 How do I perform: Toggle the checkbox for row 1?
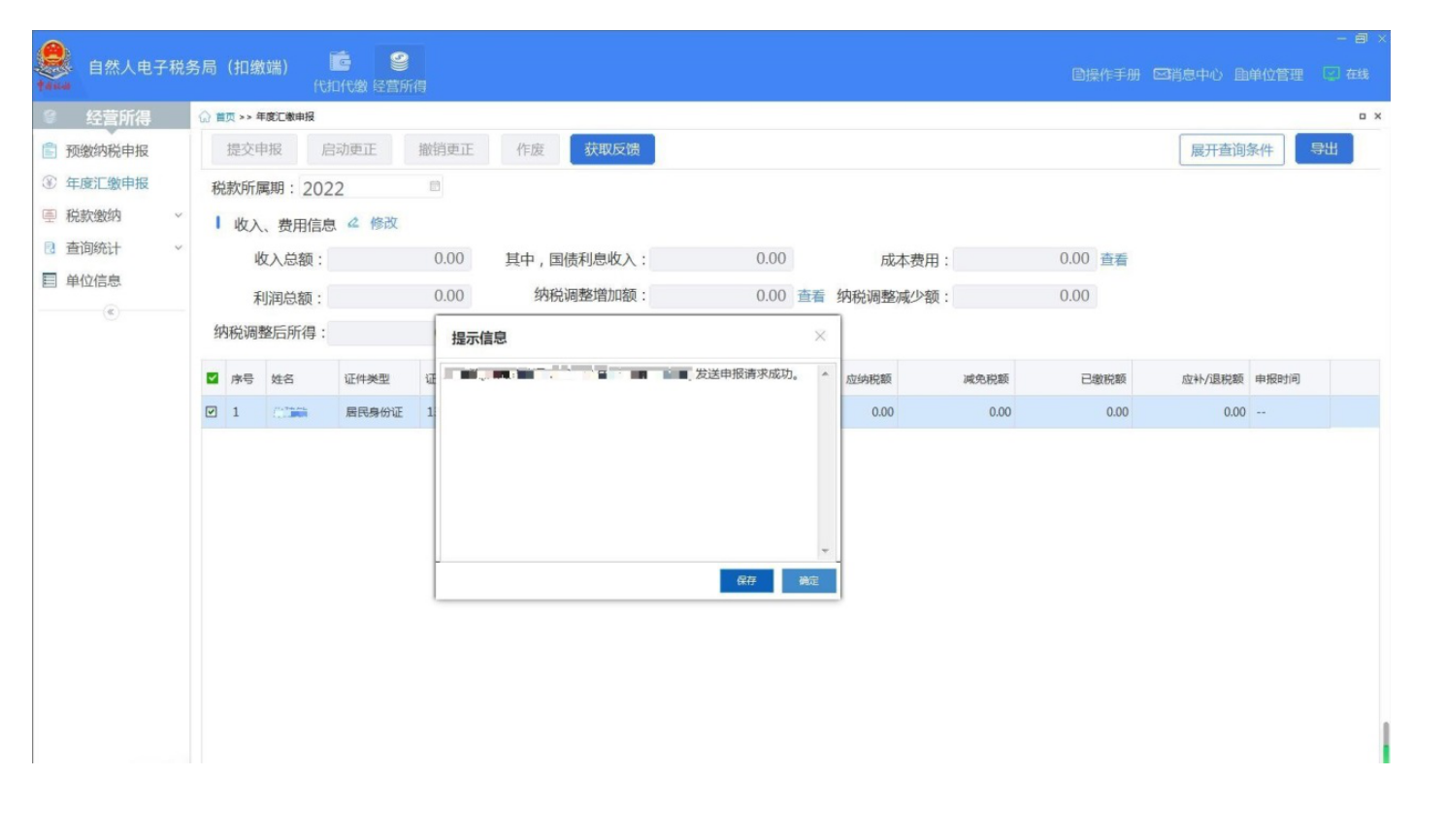212,411
